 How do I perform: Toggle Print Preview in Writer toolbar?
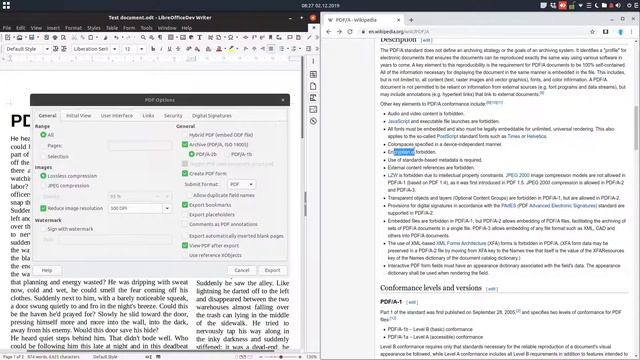63,38
